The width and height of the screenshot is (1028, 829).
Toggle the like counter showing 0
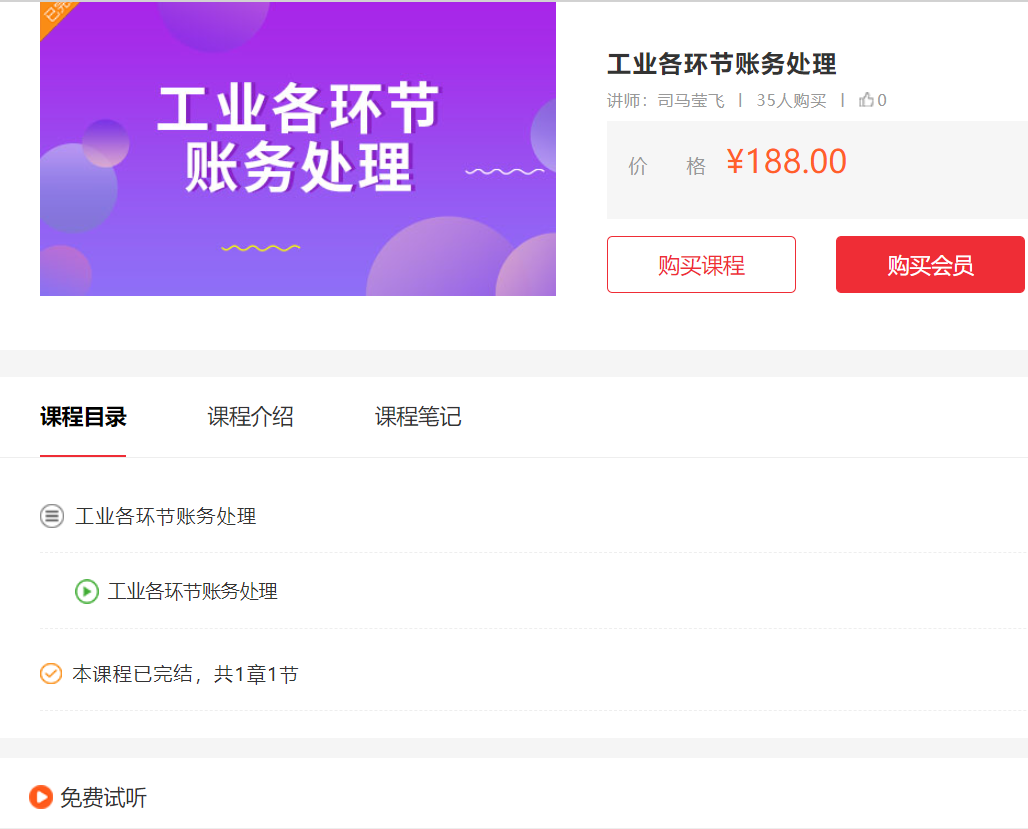coord(880,100)
